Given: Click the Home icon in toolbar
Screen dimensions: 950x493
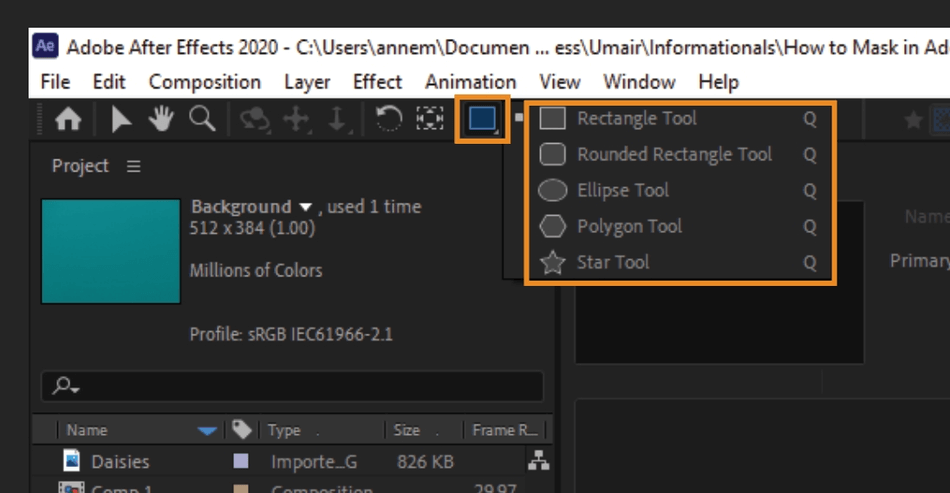Looking at the screenshot, I should (x=68, y=119).
